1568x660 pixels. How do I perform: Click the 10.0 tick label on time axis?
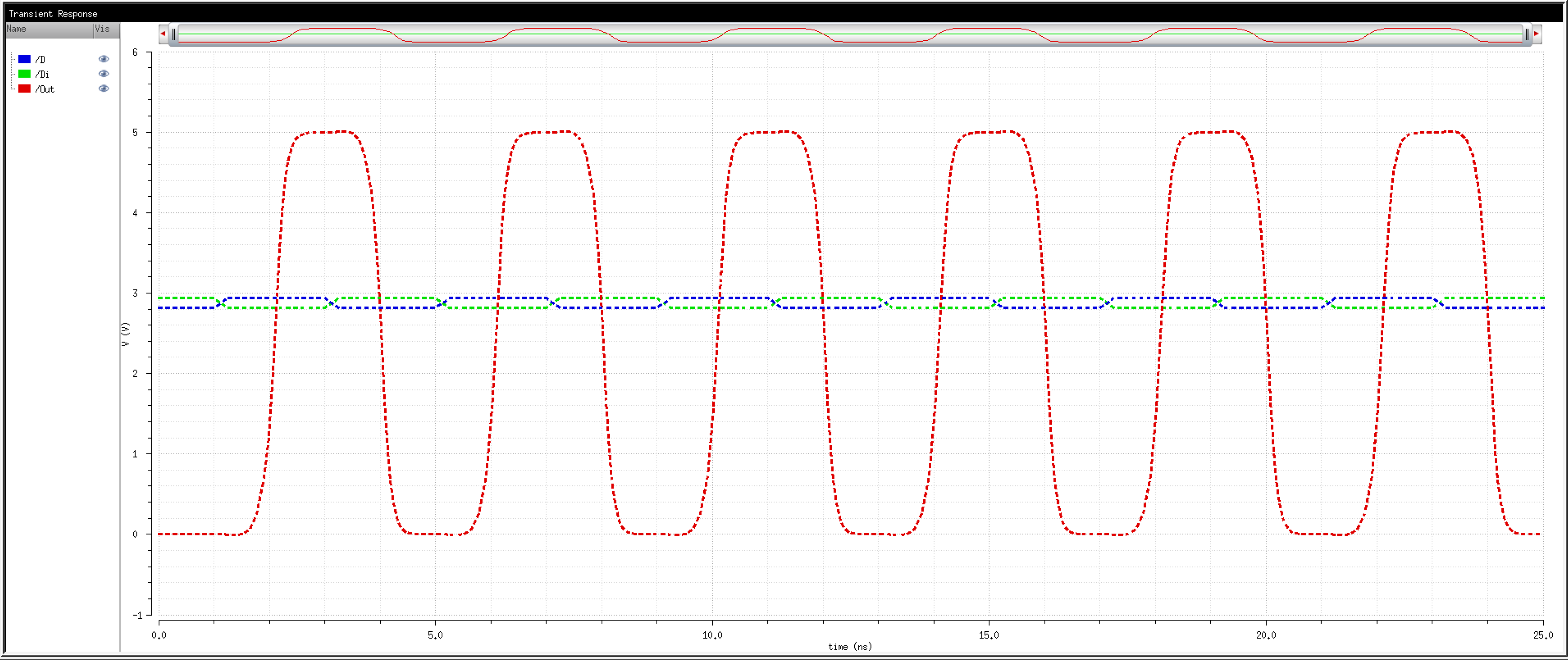(712, 635)
